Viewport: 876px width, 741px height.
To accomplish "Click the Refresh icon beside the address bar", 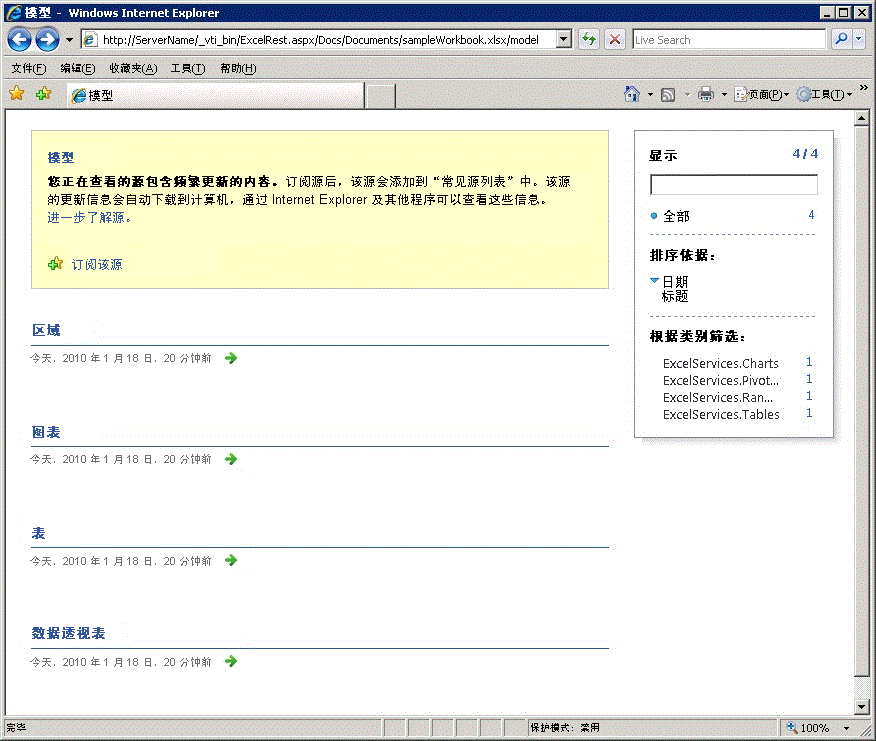I will pos(589,39).
